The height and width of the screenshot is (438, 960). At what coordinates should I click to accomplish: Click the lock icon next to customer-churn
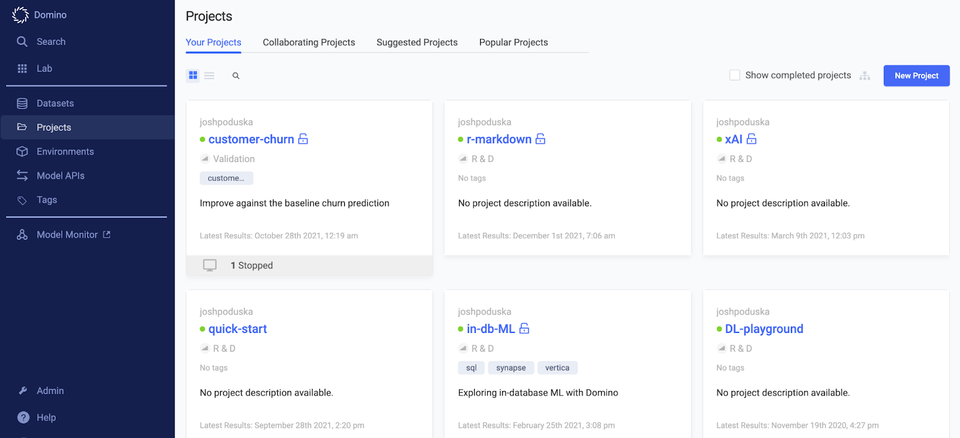point(303,139)
